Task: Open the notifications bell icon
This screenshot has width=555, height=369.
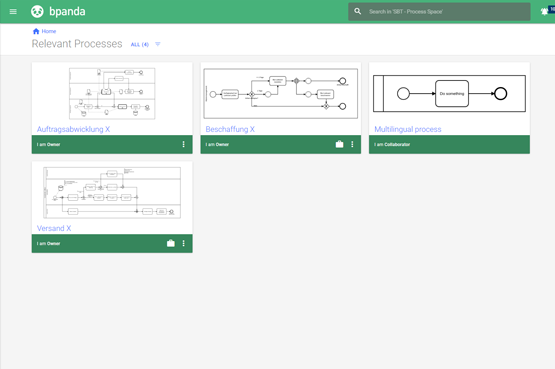Action: click(x=544, y=12)
